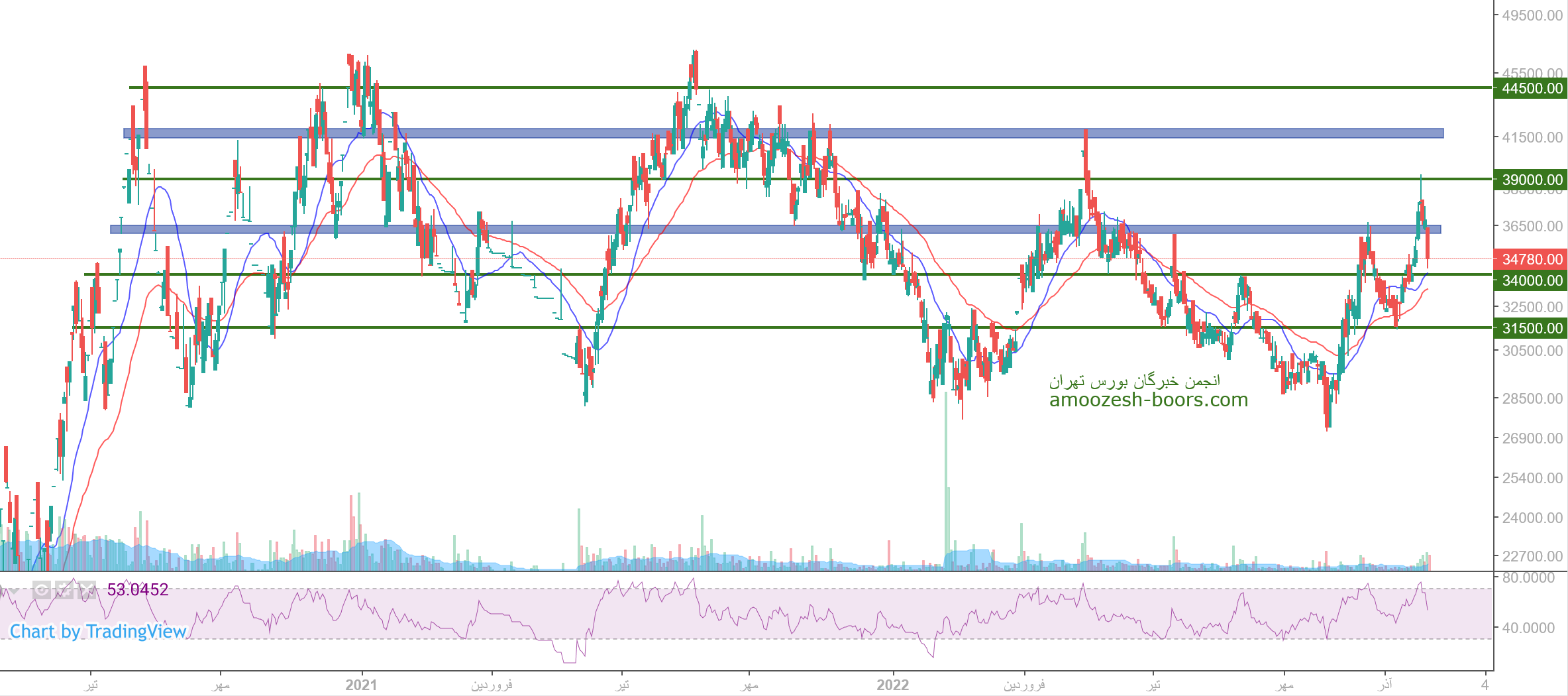
Task: Select the 34000.00 green price label
Action: click(x=1531, y=280)
